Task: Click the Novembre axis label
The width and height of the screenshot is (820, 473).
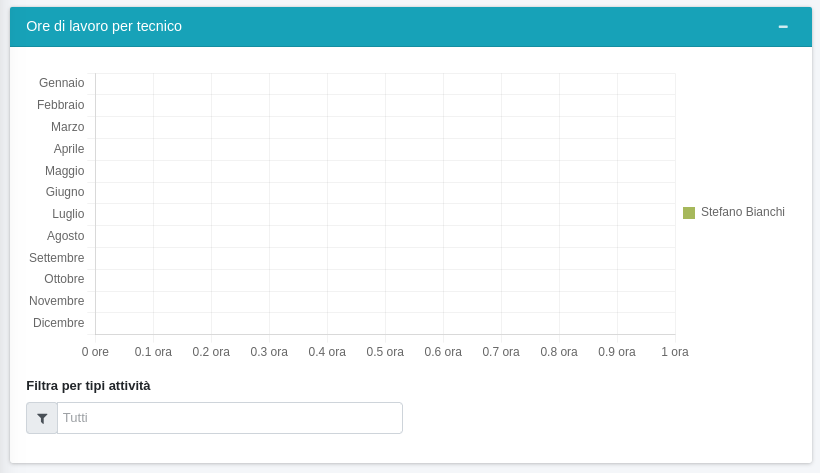Action: click(x=57, y=301)
